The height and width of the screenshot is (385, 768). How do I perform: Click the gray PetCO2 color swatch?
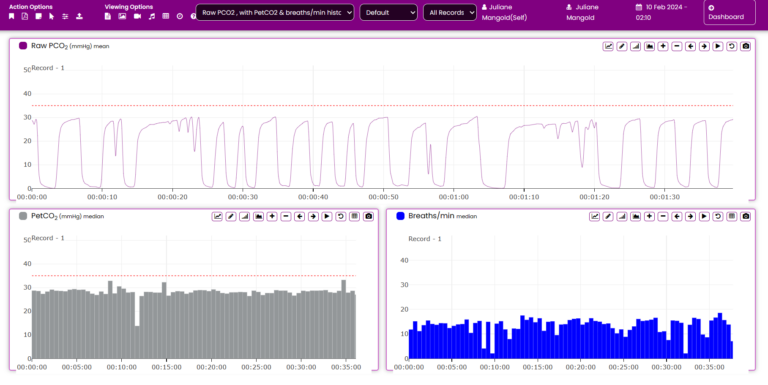23,216
